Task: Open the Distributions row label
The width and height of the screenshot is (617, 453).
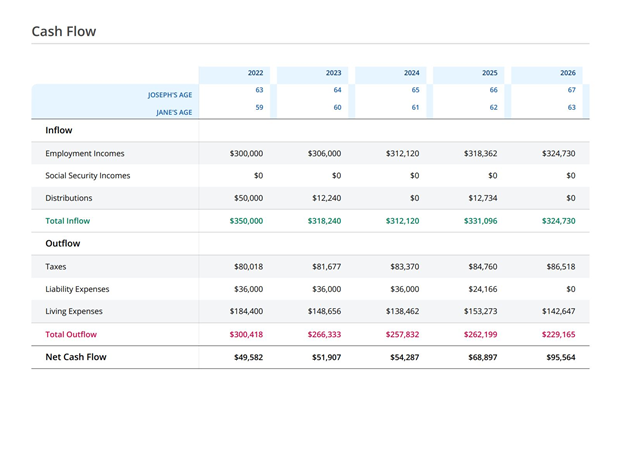Action: 68,198
